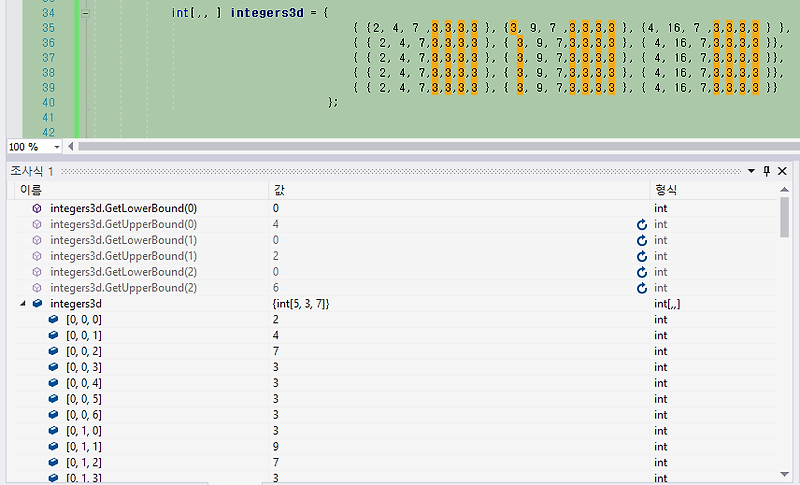
Task: Click the int keyword on line 34
Action: tap(180, 13)
